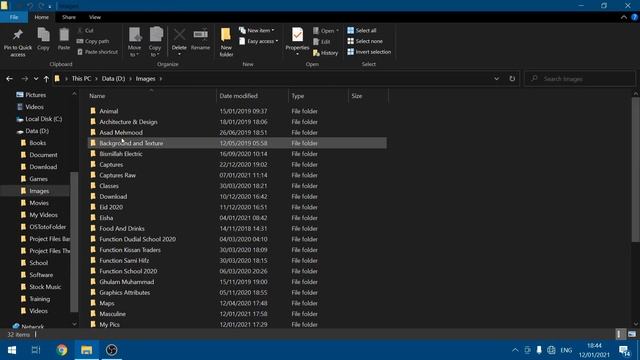Click Select none in ribbon
This screenshot has width=640, height=360.
(x=365, y=41)
